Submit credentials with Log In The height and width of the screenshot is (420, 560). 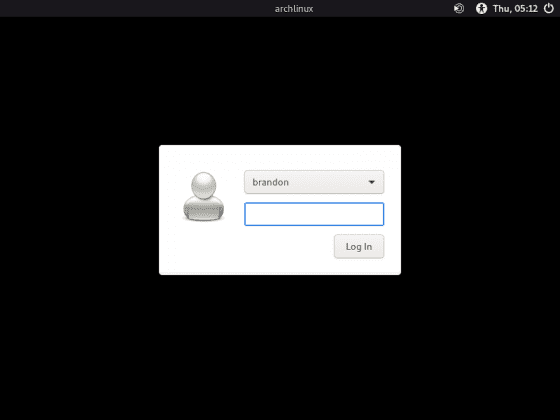click(x=359, y=246)
